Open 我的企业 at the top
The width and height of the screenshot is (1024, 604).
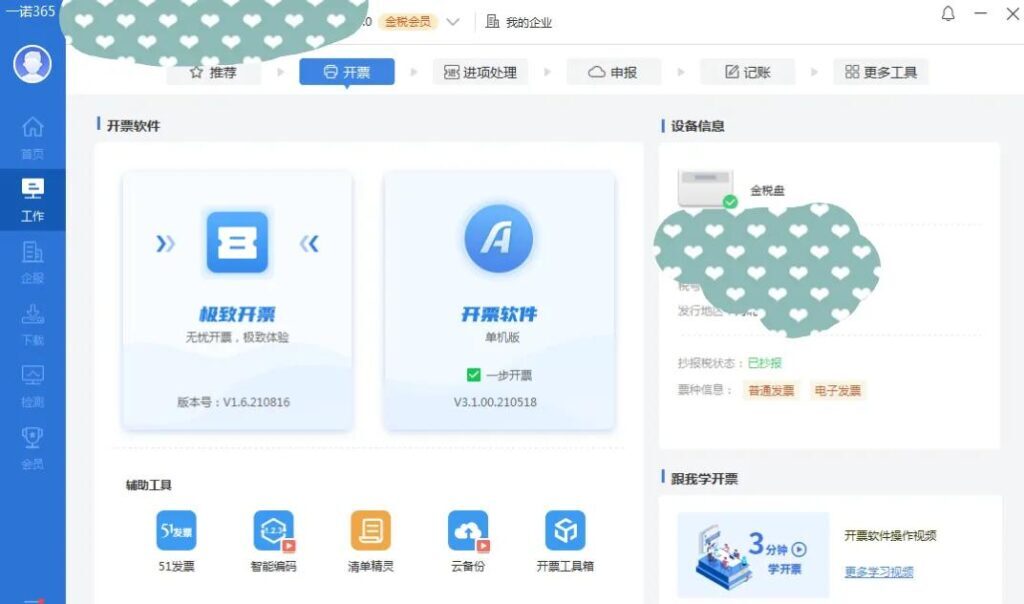tap(519, 22)
